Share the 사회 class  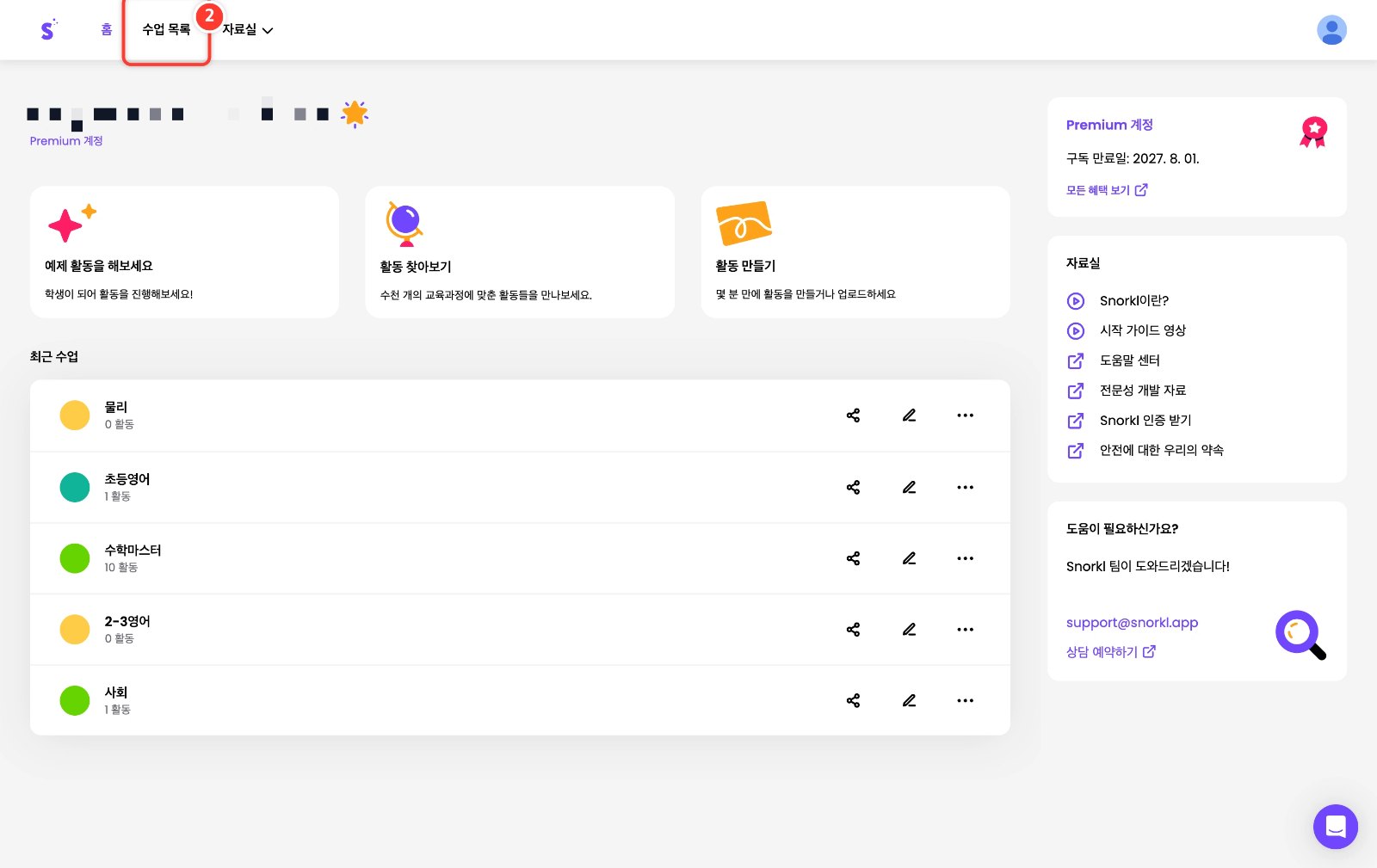tap(853, 700)
